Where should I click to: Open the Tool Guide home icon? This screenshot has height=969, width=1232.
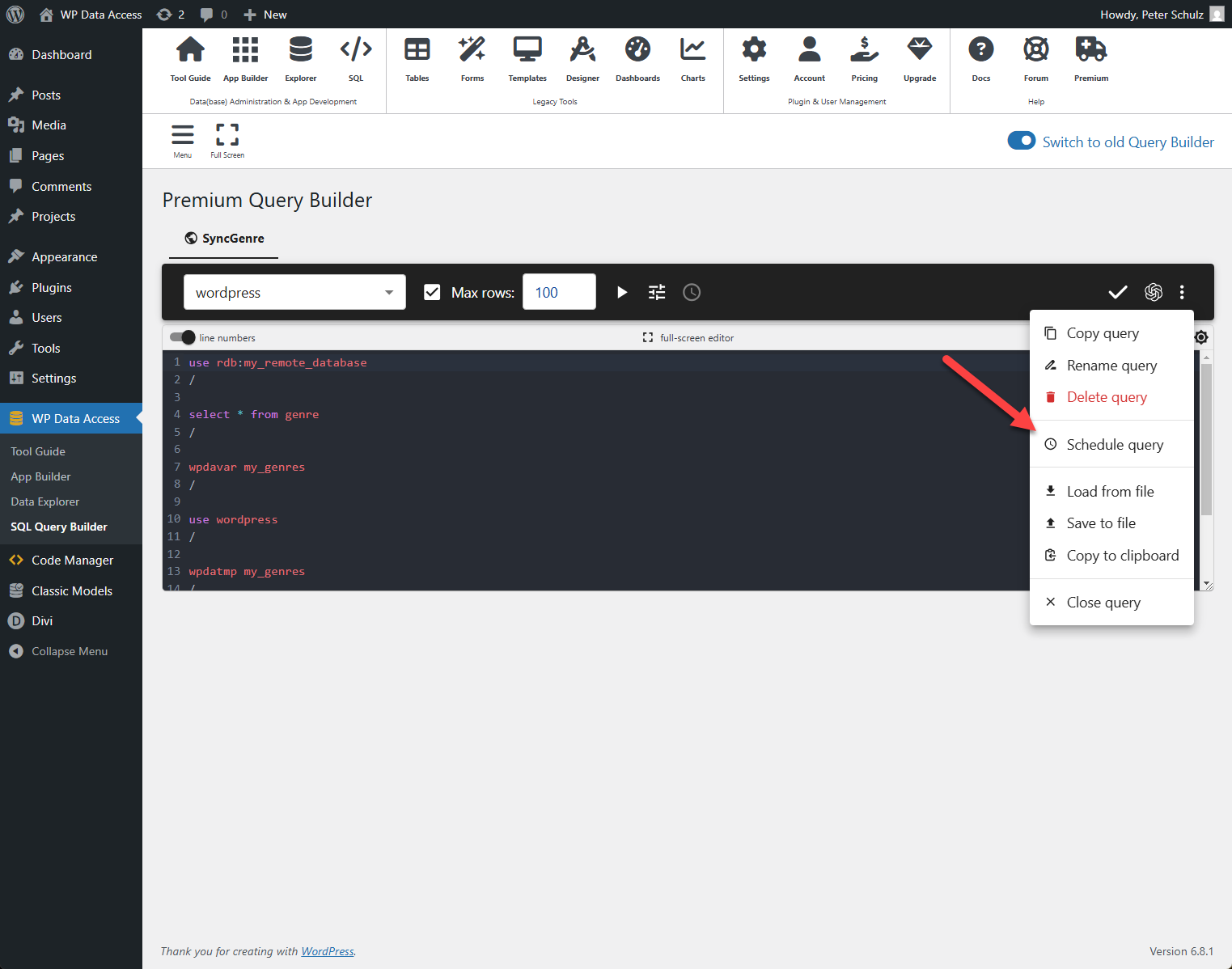click(x=190, y=50)
